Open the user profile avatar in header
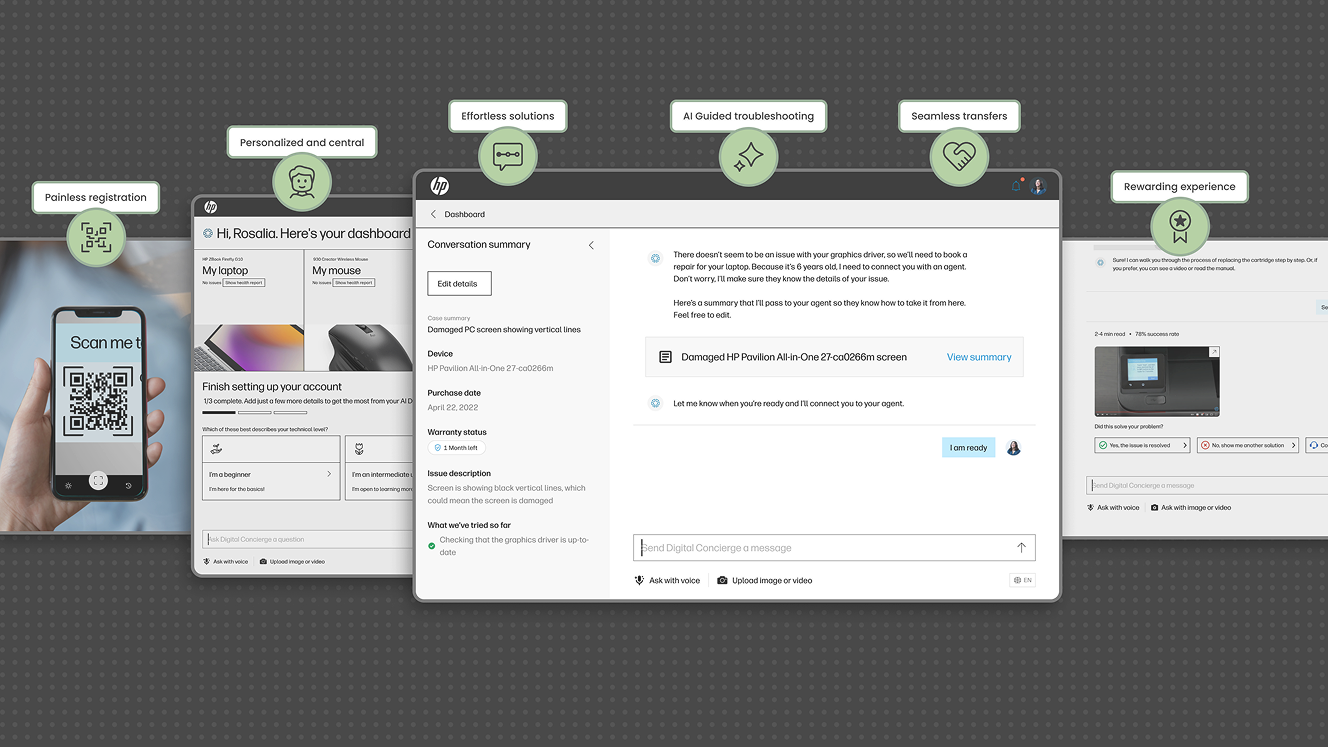The image size is (1328, 747). (x=1038, y=186)
